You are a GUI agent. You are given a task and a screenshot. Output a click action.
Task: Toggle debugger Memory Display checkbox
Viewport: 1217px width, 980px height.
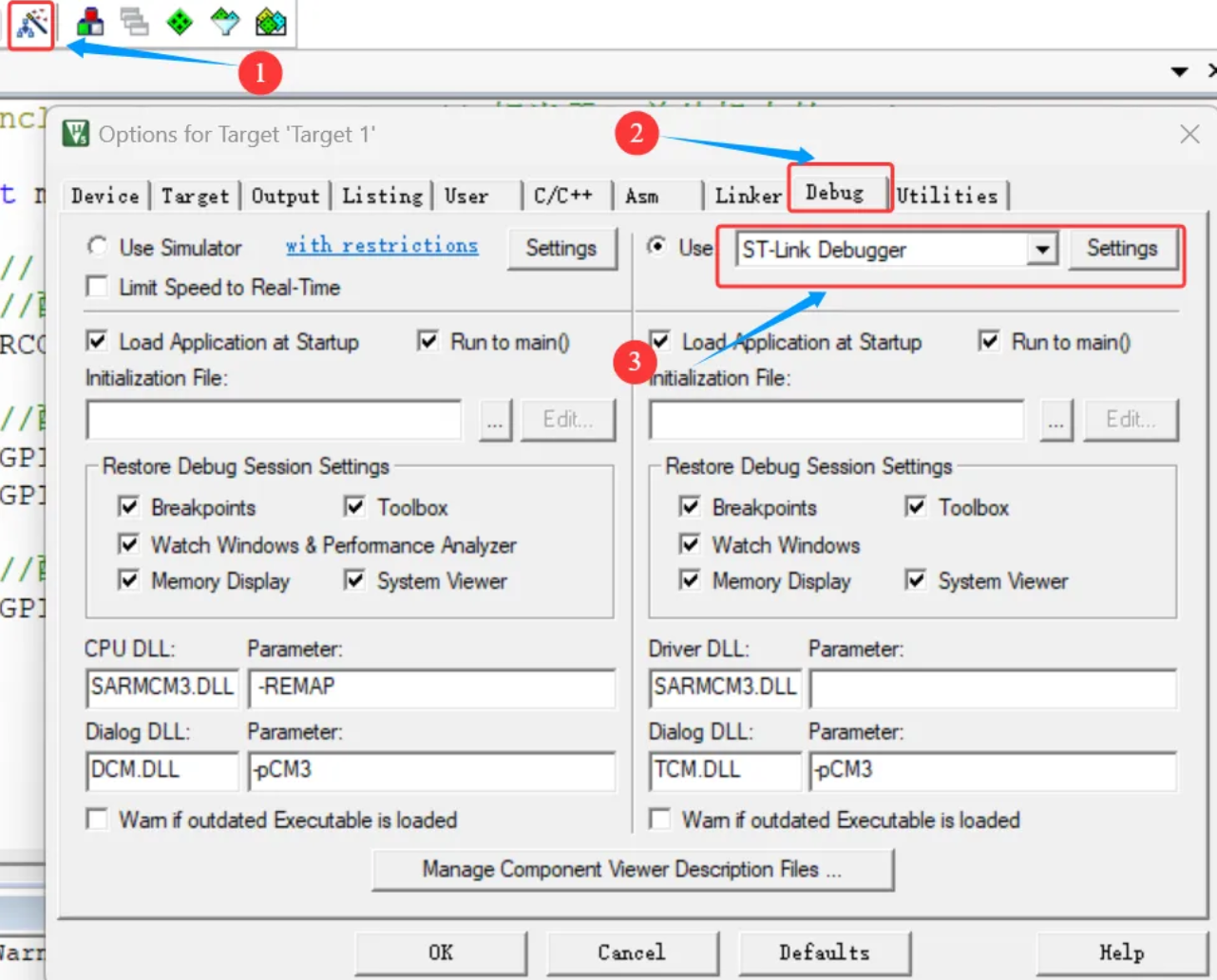(x=690, y=579)
